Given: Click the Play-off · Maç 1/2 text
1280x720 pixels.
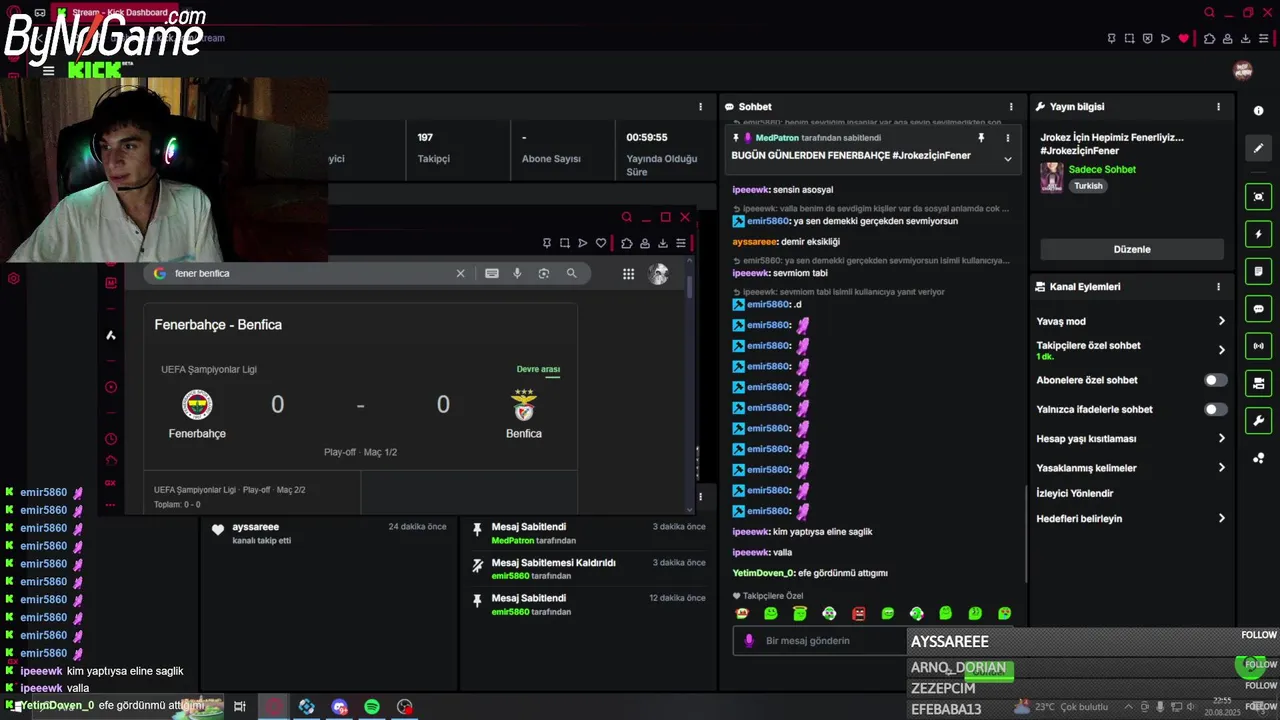Looking at the screenshot, I should pos(360,452).
